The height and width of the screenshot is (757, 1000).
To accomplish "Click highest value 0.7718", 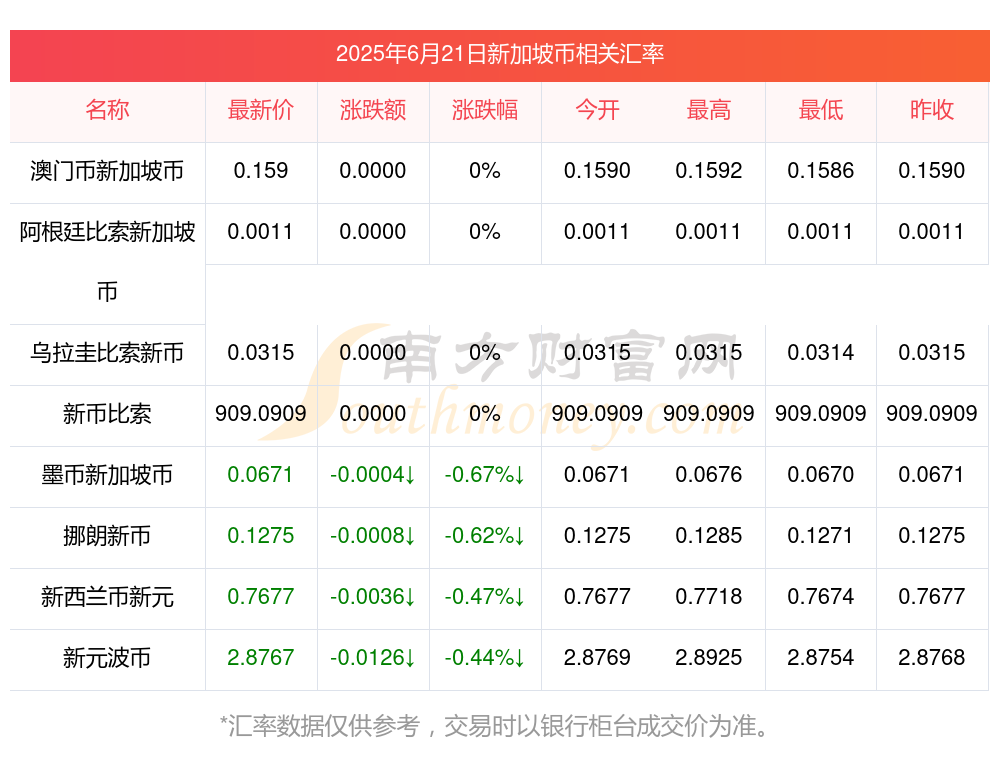I will 709,596.
